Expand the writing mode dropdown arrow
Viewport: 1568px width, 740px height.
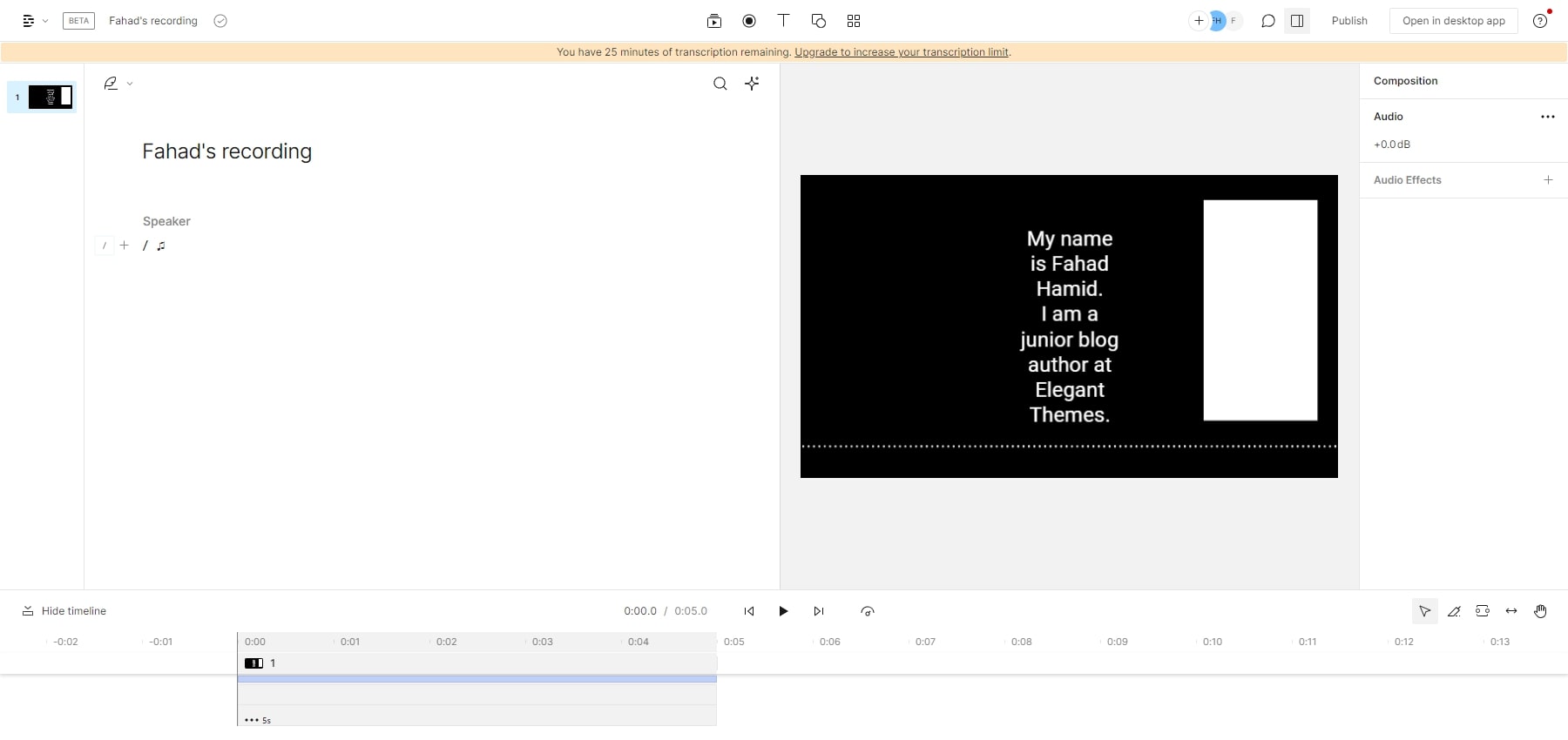pyautogui.click(x=130, y=84)
